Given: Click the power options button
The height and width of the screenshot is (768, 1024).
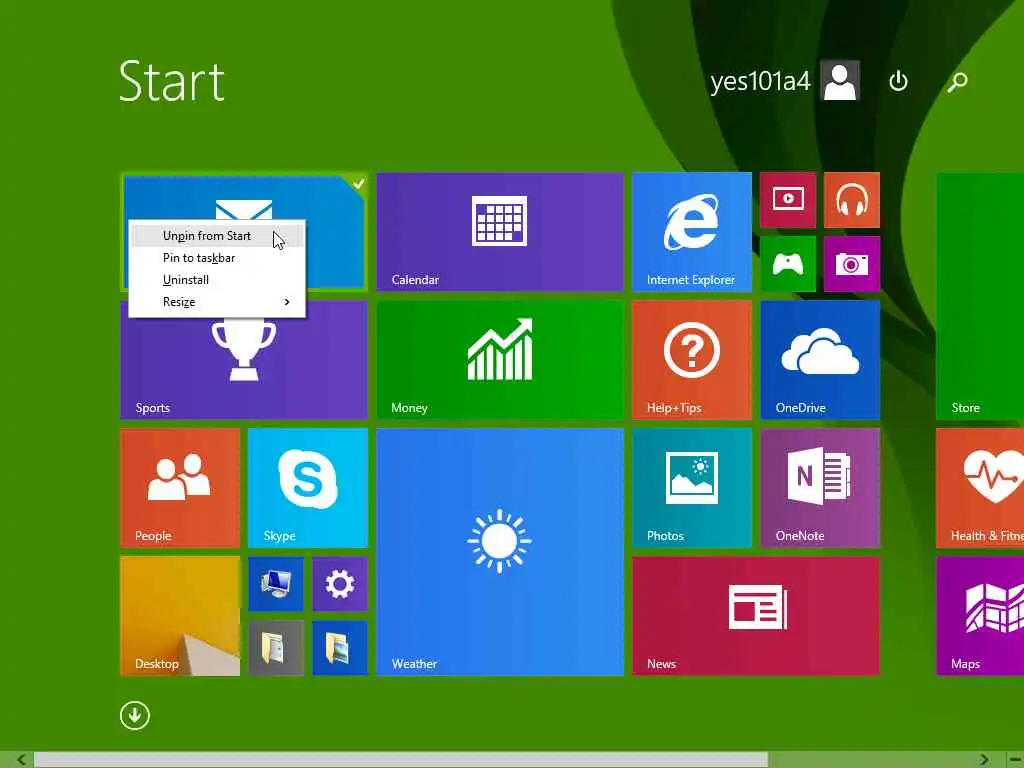Looking at the screenshot, I should click(899, 81).
